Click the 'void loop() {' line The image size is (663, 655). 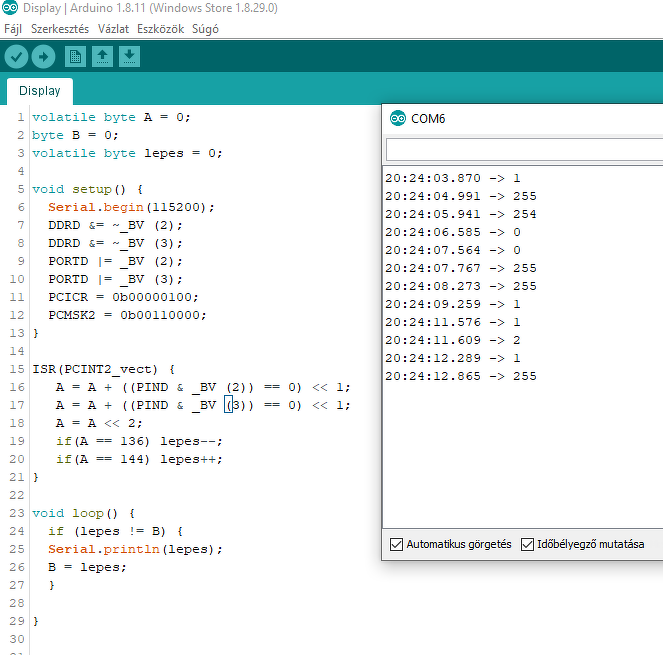(x=83, y=513)
